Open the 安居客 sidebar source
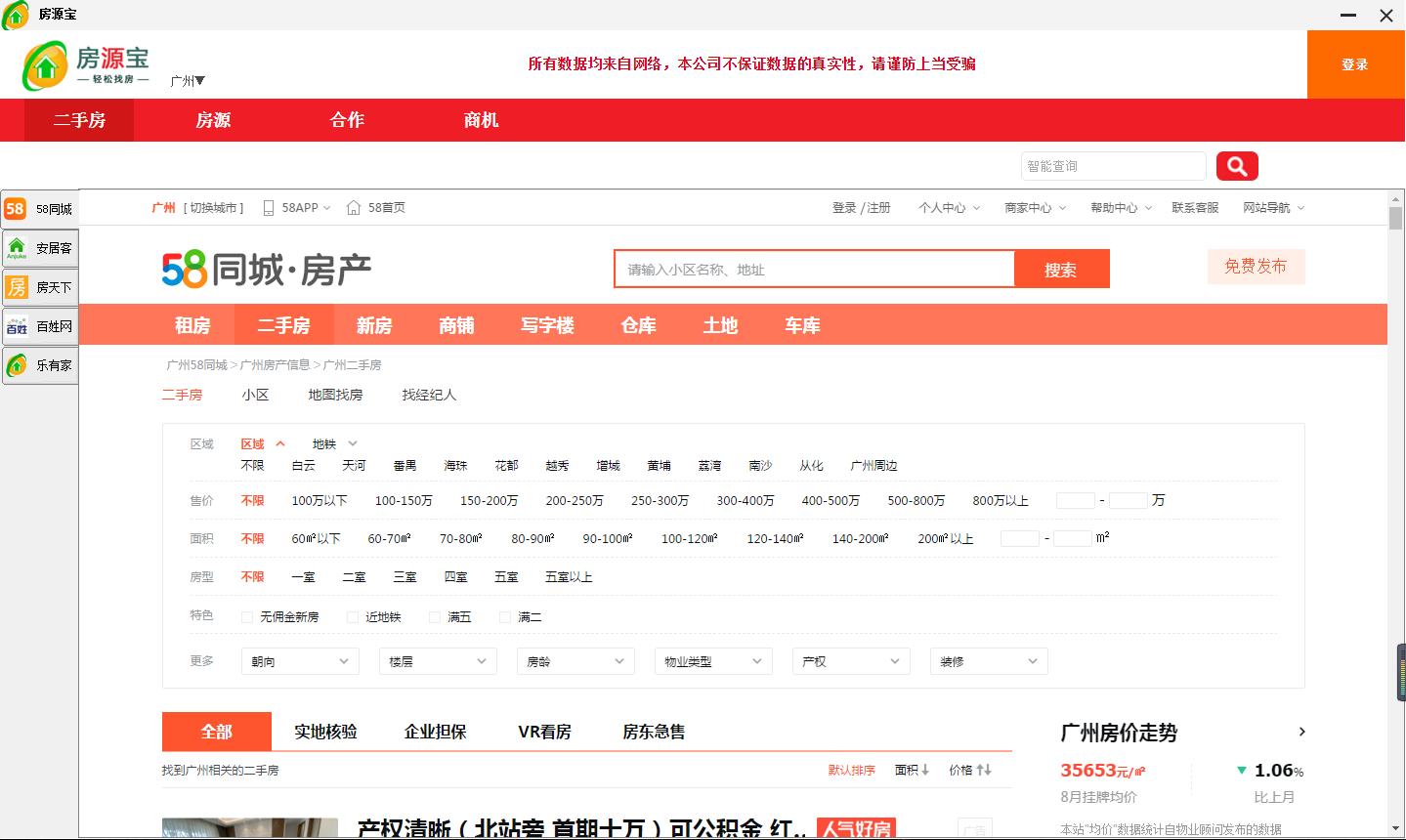 [x=40, y=248]
